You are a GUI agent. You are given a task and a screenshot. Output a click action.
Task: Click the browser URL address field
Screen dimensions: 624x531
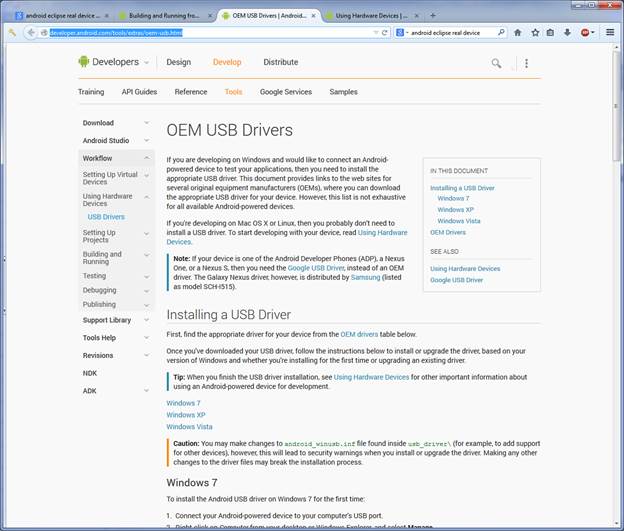pyautogui.click(x=211, y=33)
